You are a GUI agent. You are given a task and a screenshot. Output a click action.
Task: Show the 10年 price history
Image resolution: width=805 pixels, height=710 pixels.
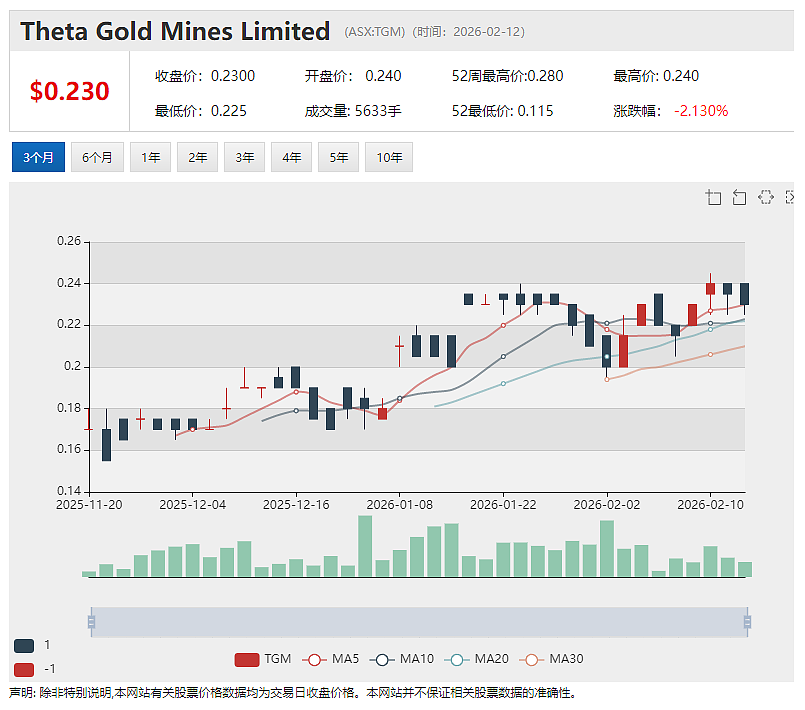(389, 157)
